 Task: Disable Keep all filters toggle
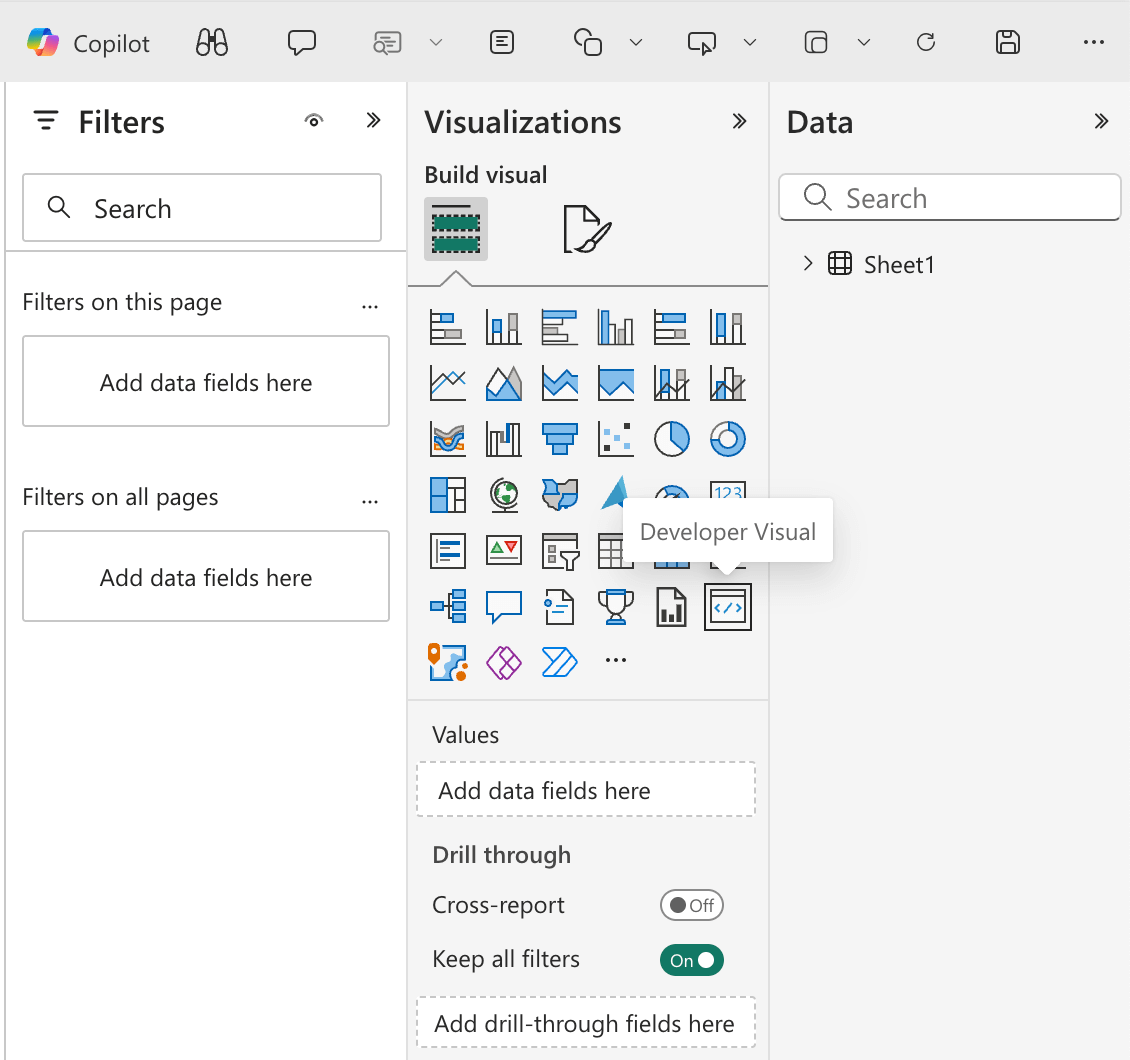(691, 960)
